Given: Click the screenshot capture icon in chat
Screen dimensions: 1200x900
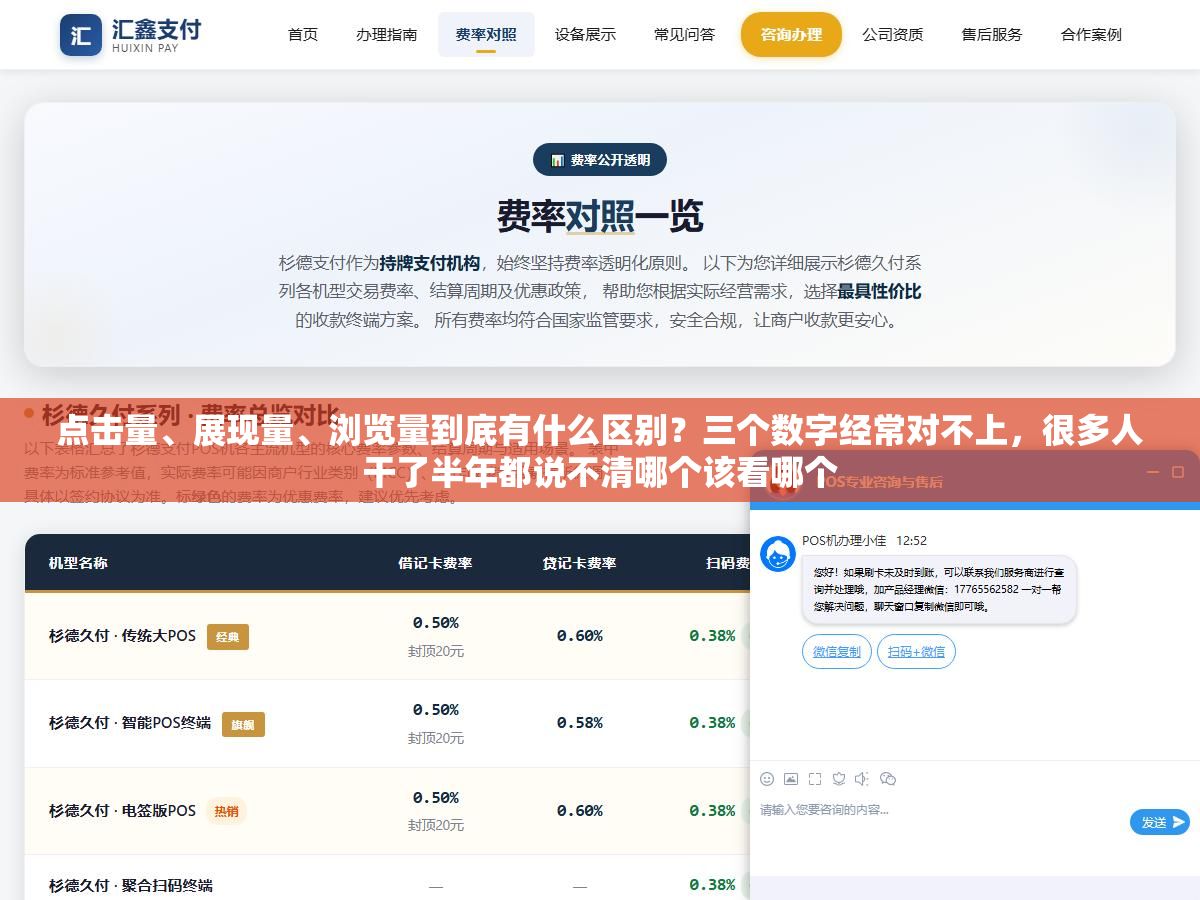Looking at the screenshot, I should (815, 779).
